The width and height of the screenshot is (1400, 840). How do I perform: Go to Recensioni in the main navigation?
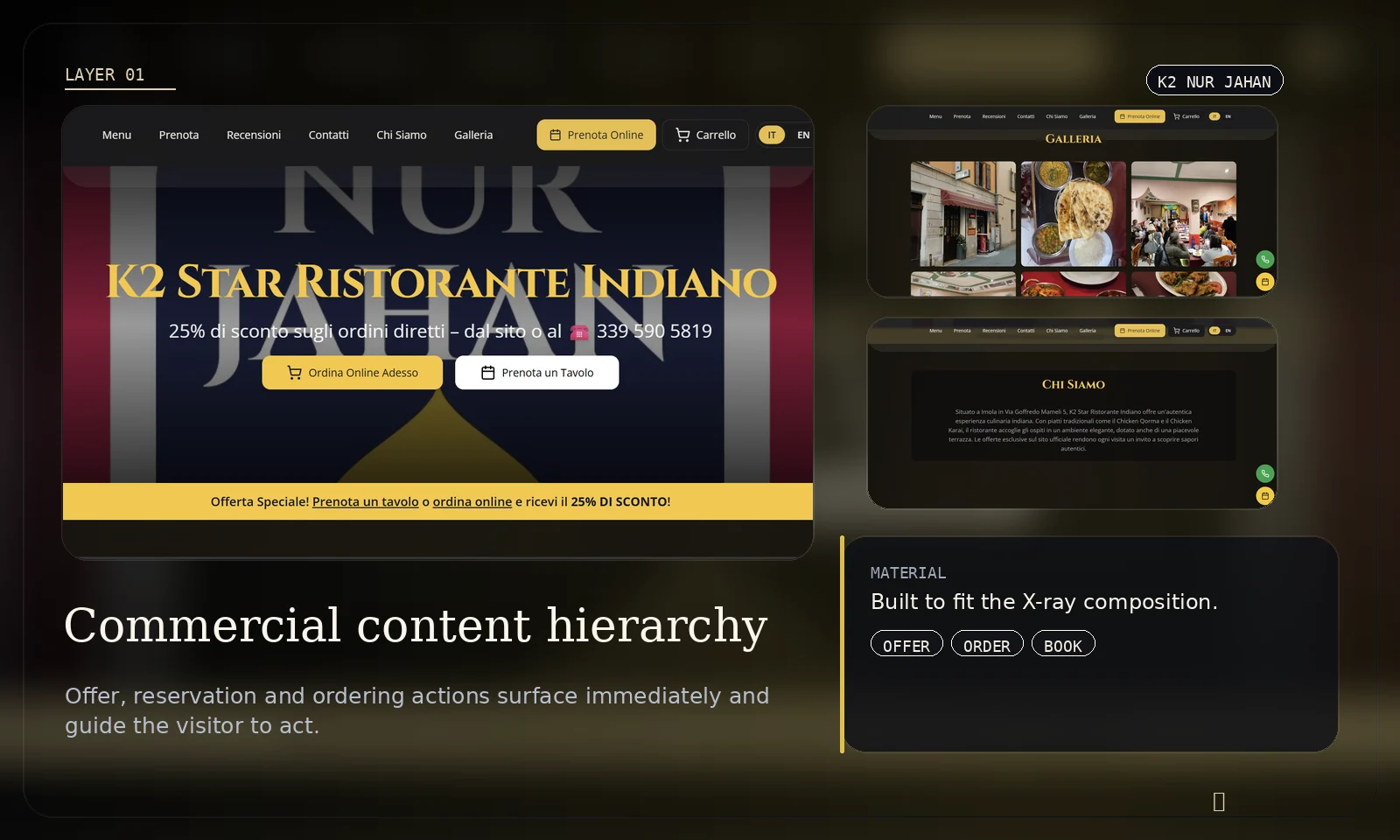(x=254, y=135)
